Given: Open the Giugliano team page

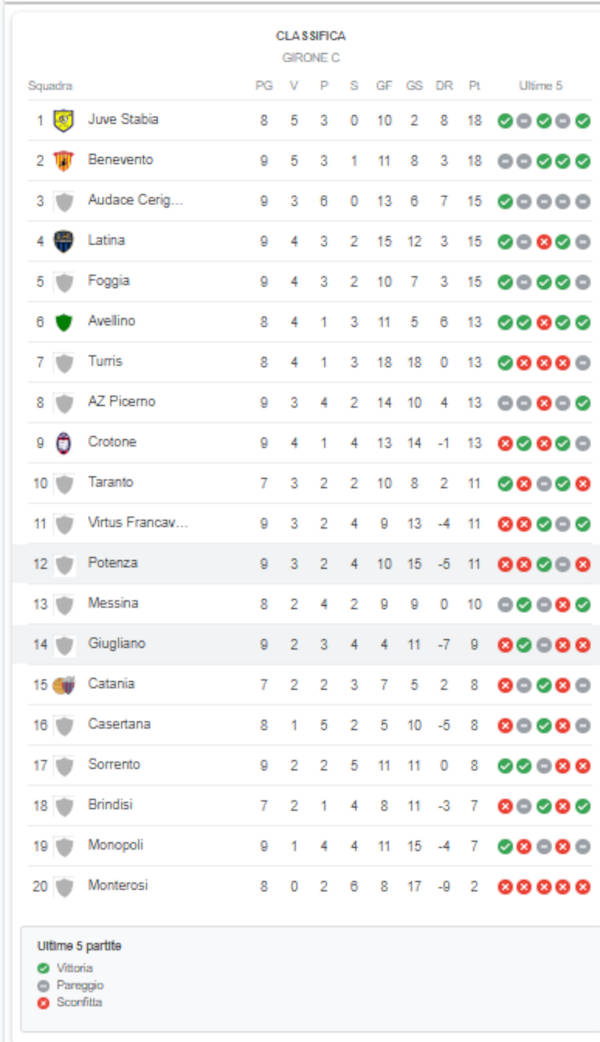Looking at the screenshot, I should pyautogui.click(x=116, y=644).
